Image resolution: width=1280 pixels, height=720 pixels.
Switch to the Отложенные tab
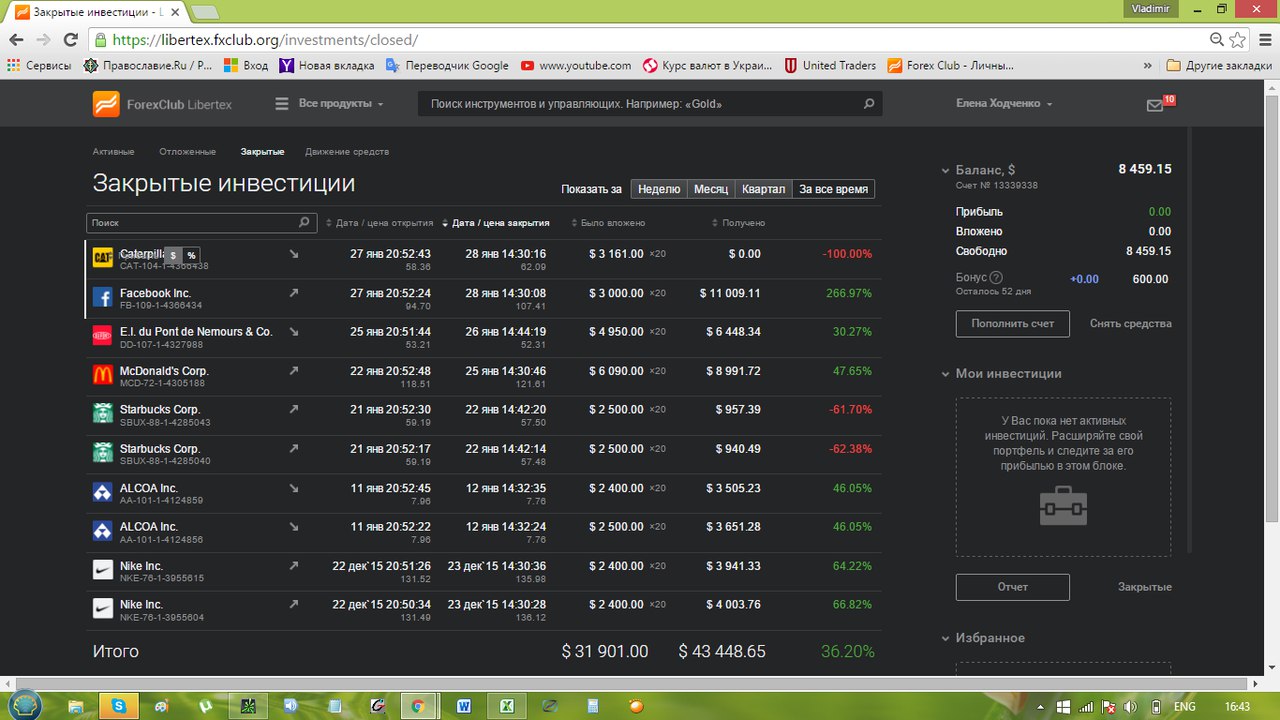click(x=187, y=152)
